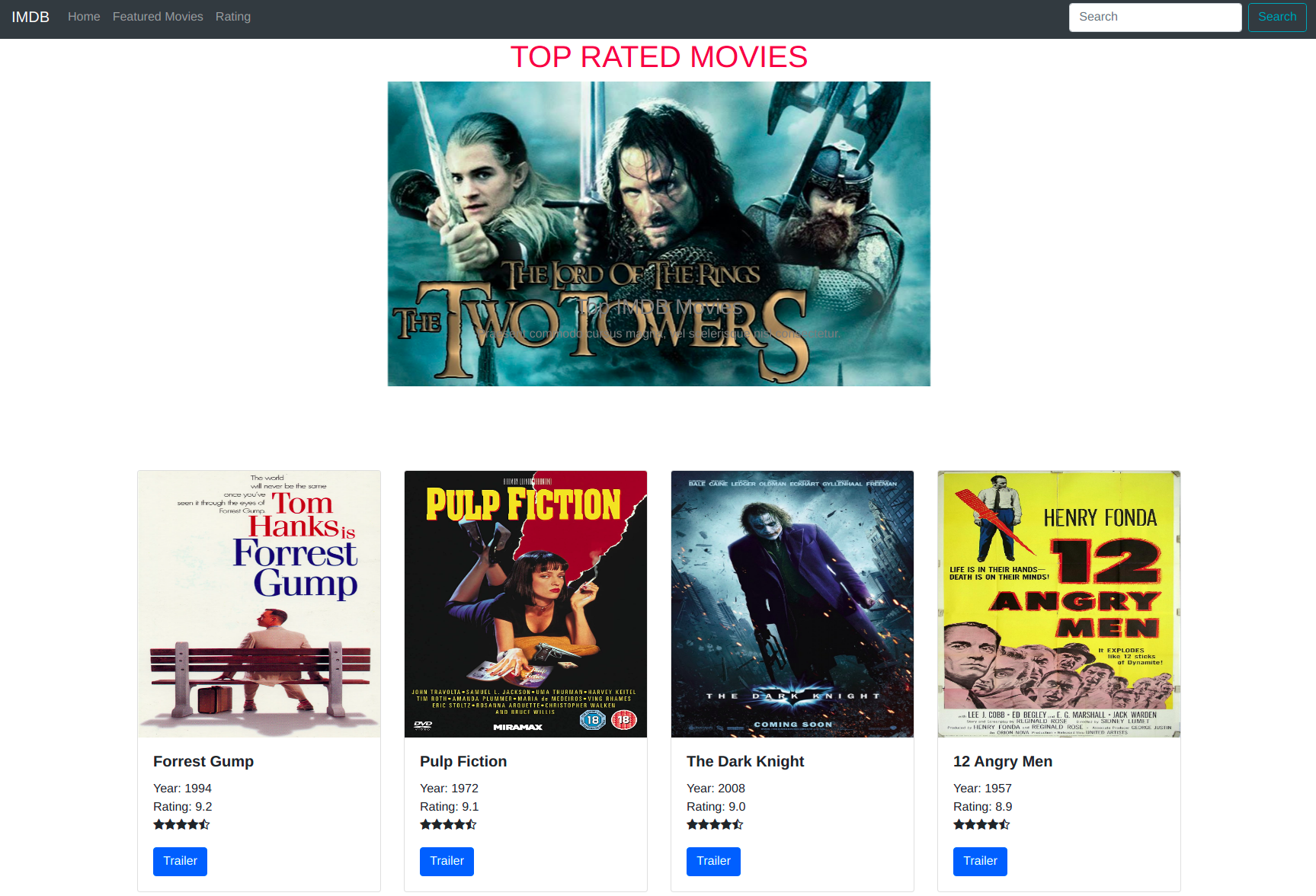Click the 'Top IMDB Movies' carousel caption

pyautogui.click(x=659, y=307)
